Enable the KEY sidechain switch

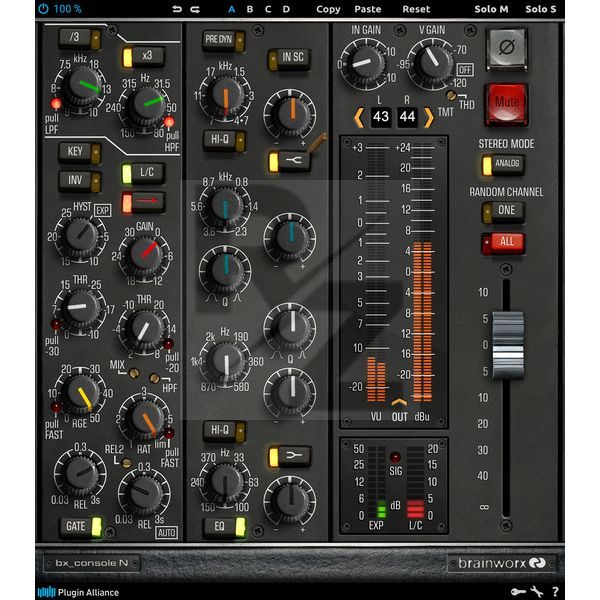coord(79,152)
